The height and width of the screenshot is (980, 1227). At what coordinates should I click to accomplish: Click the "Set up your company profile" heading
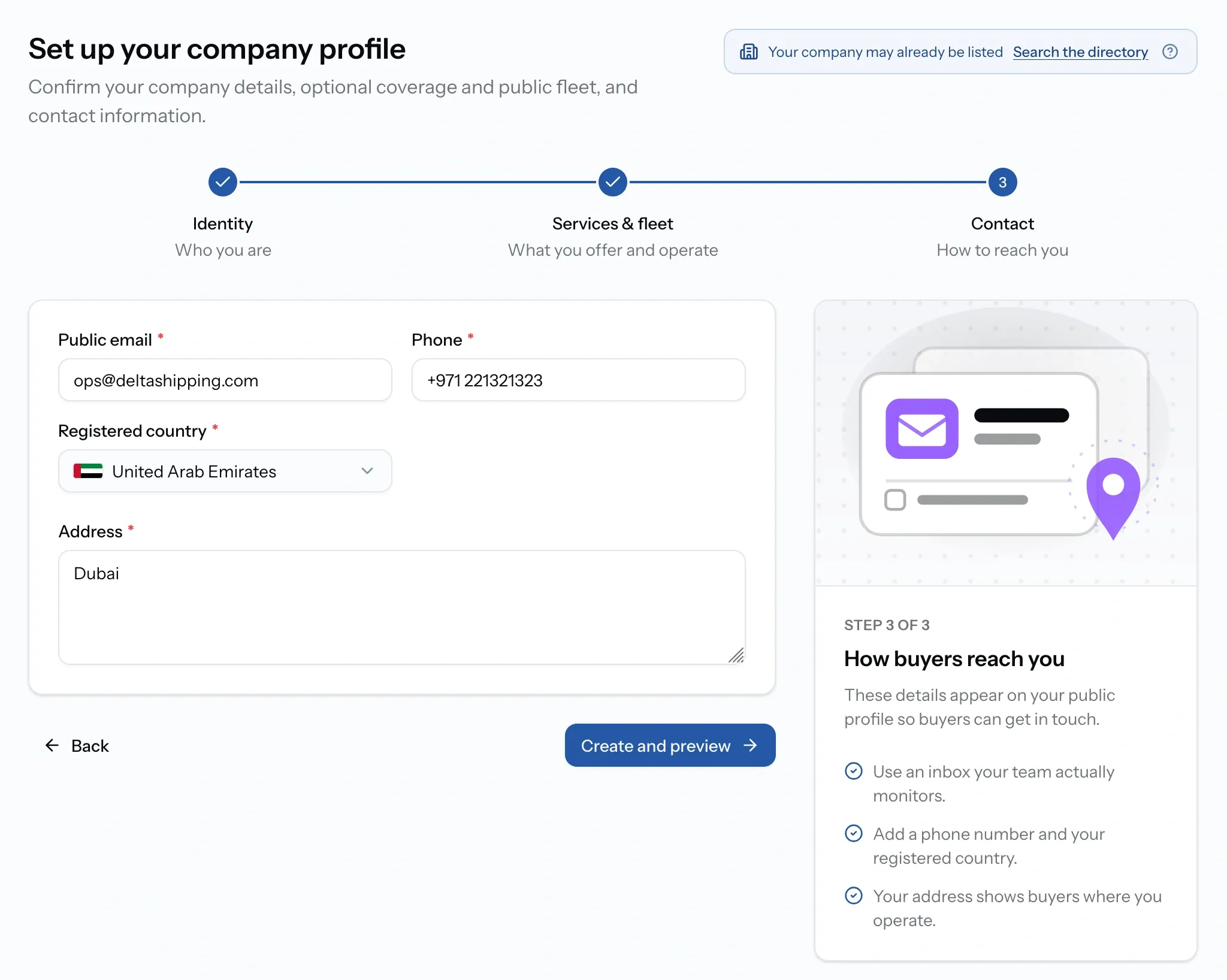point(217,49)
